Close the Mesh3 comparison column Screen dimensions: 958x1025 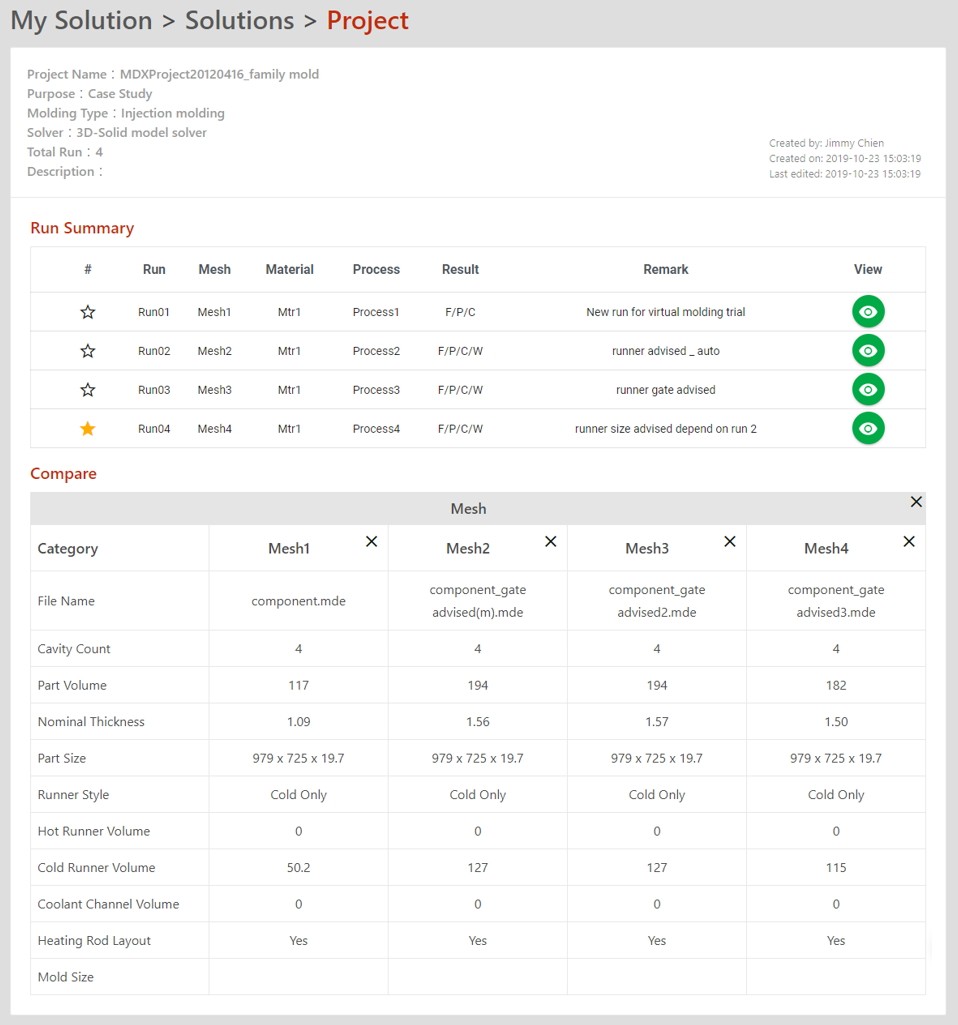[x=729, y=541]
